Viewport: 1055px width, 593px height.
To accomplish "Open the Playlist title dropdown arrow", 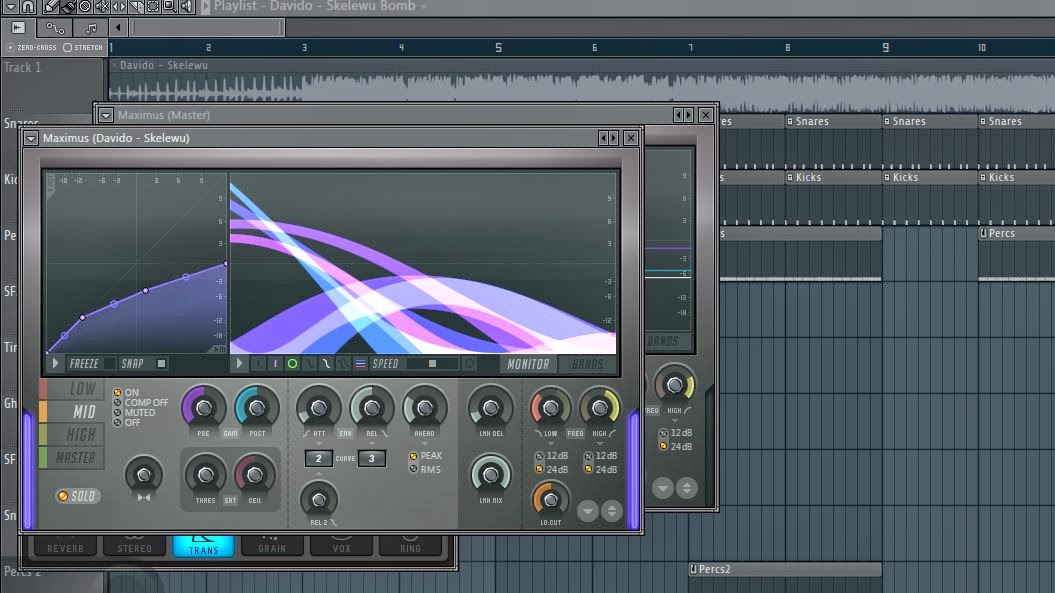I will click(x=423, y=7).
